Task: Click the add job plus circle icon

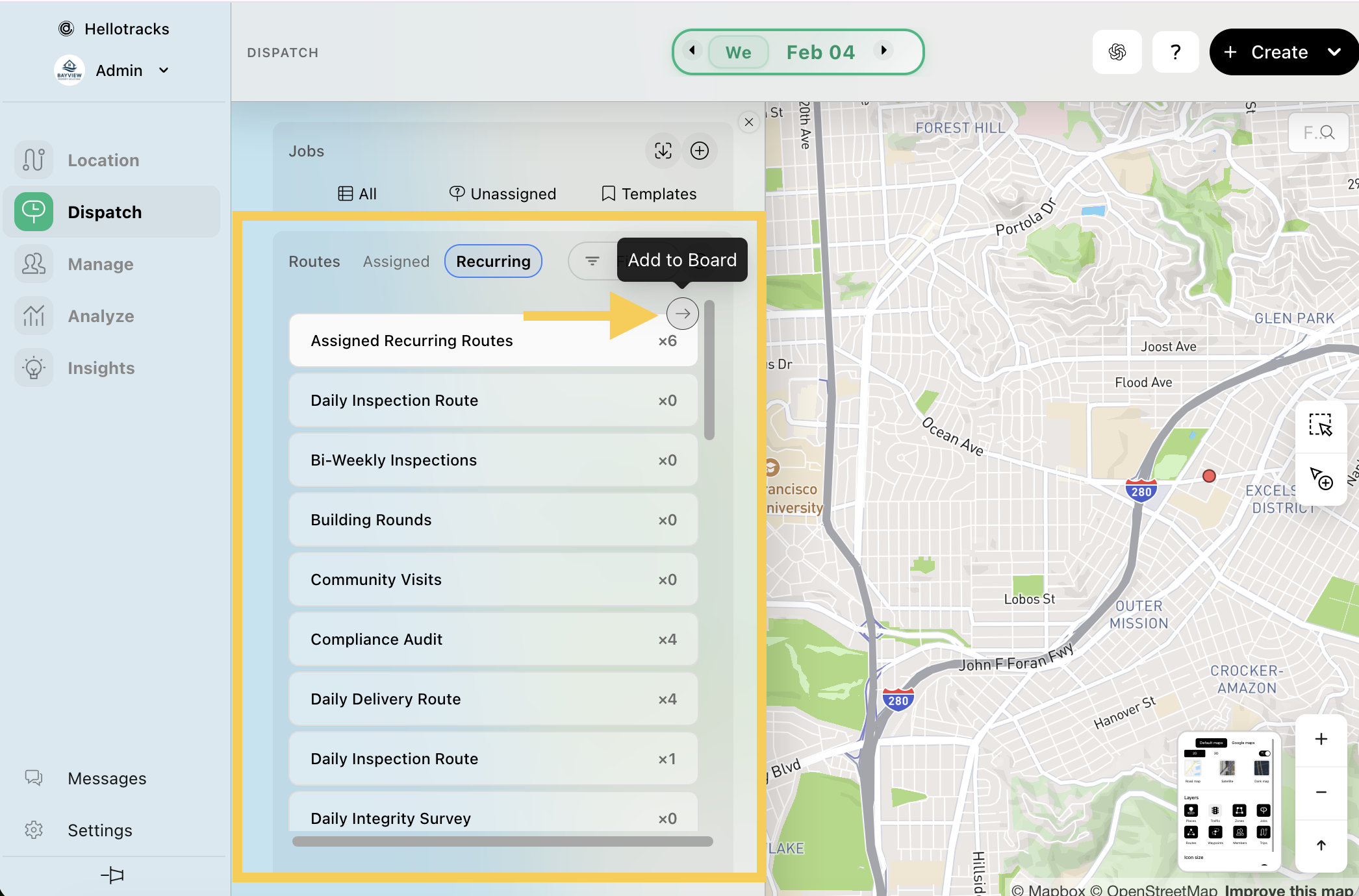Action: coord(700,151)
